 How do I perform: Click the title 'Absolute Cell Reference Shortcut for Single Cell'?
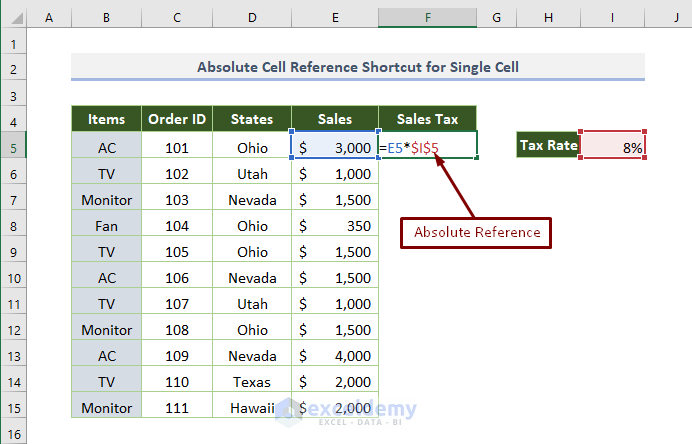(358, 67)
